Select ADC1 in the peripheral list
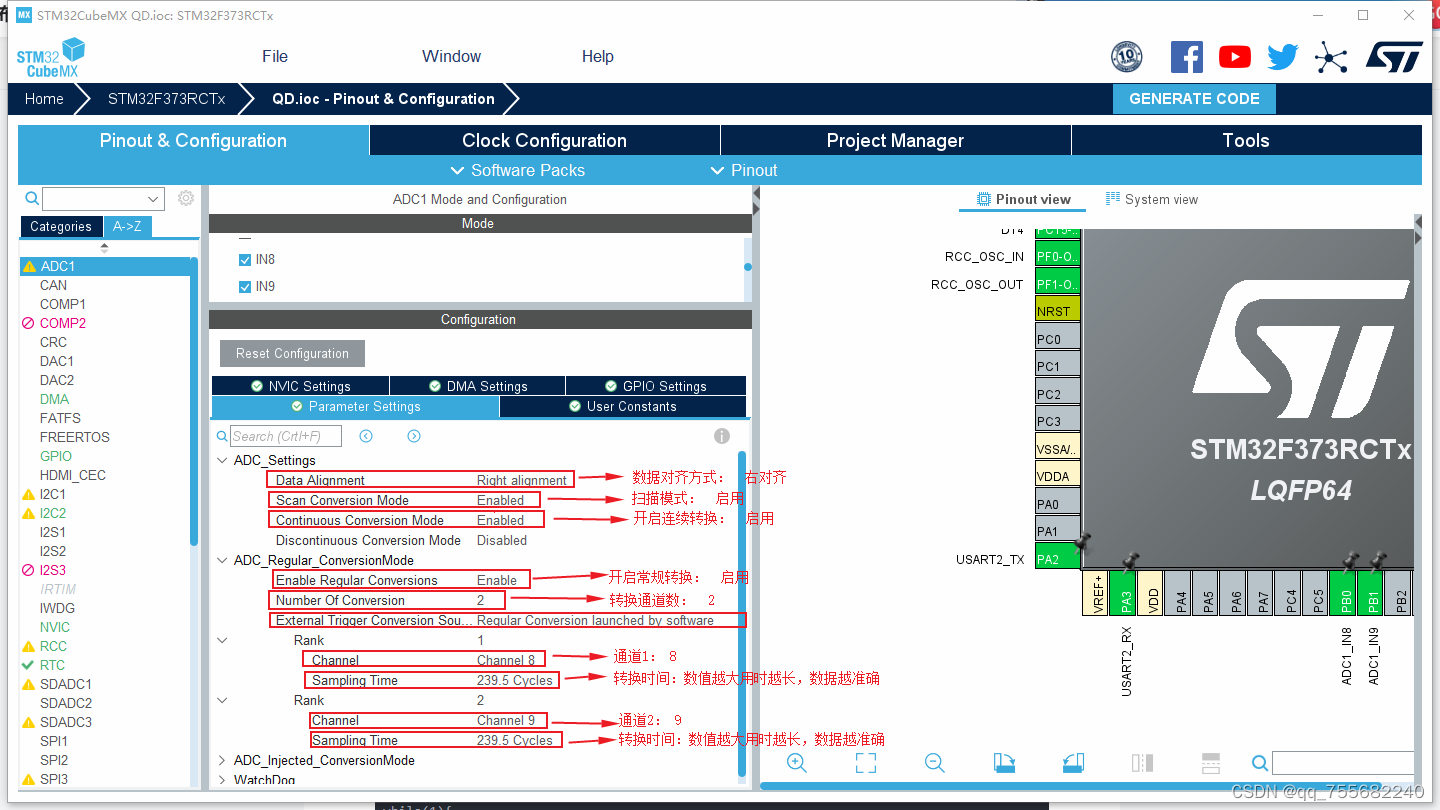1440x810 pixels. click(x=105, y=266)
